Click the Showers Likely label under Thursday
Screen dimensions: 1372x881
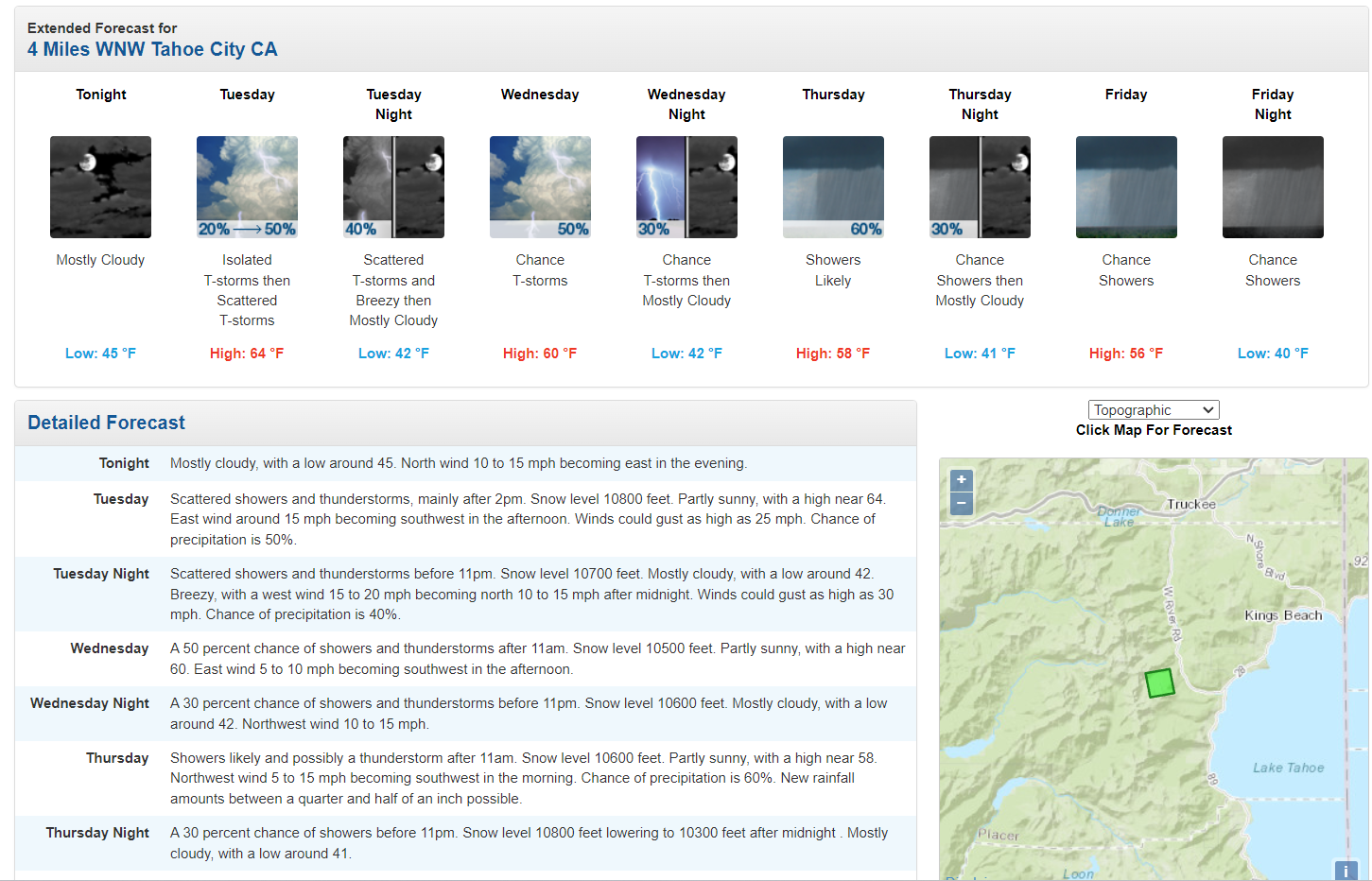(x=833, y=270)
